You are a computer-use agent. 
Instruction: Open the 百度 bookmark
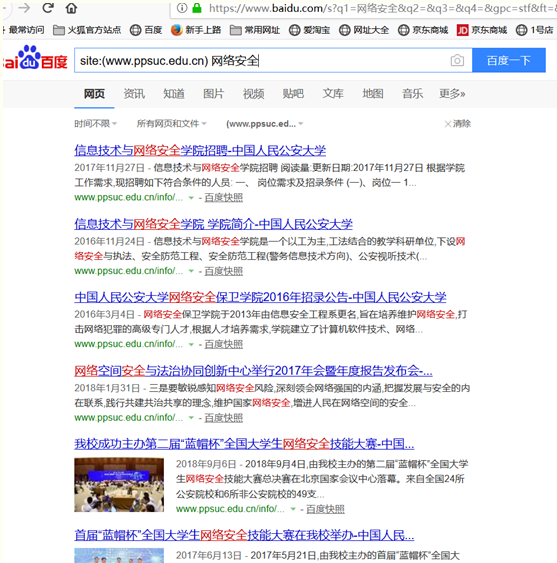146,30
